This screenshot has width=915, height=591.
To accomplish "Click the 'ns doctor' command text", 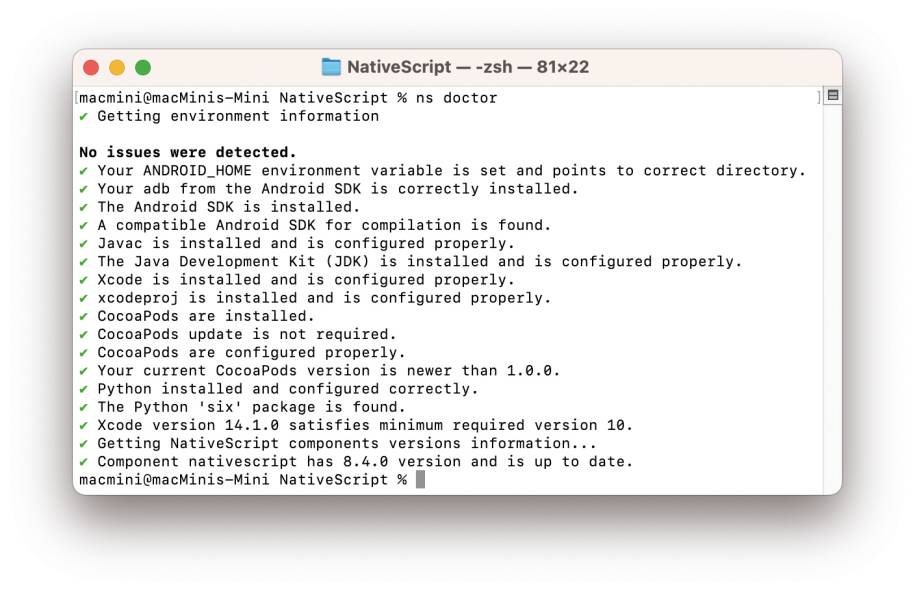I will (x=456, y=97).
